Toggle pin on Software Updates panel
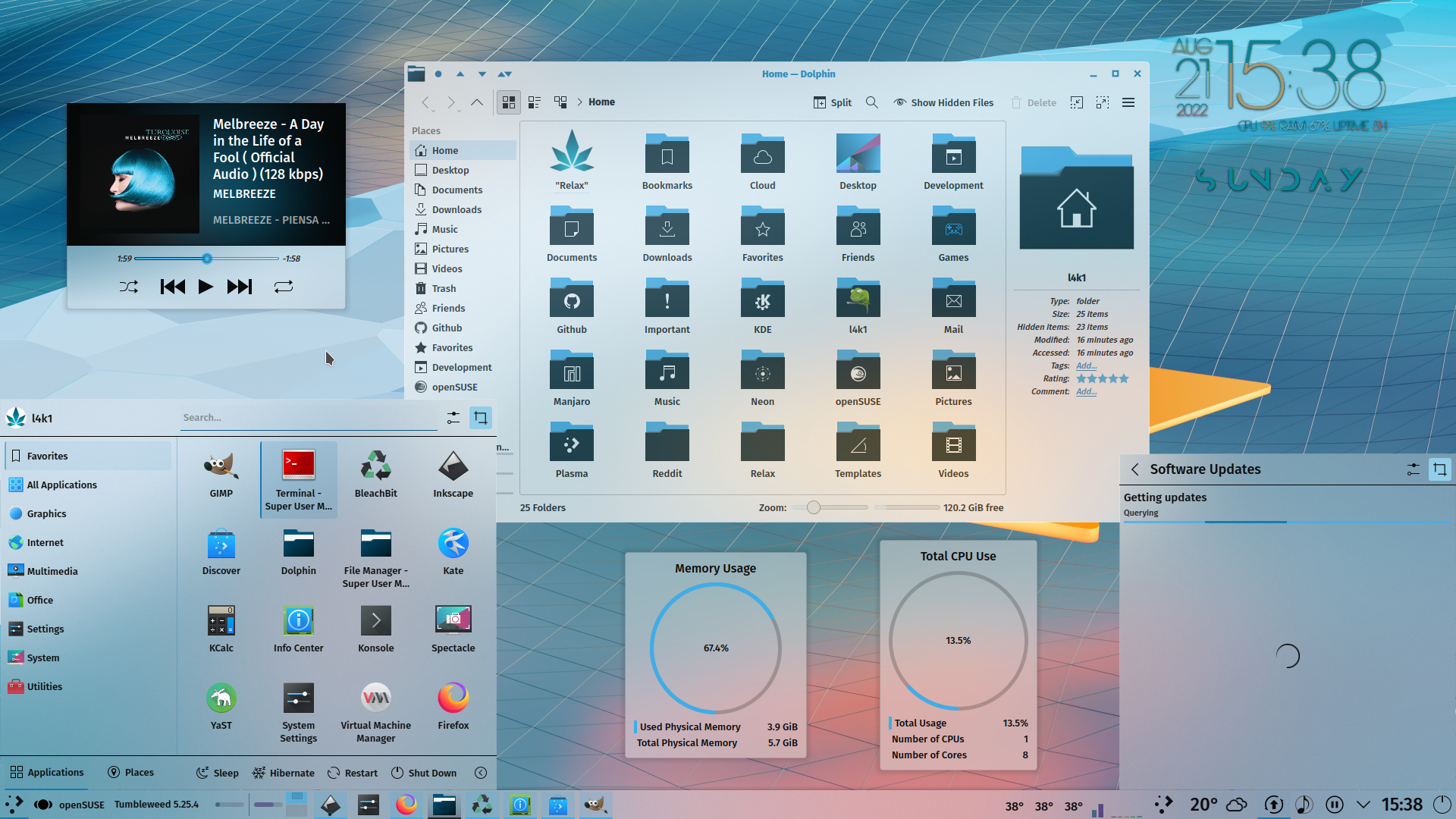This screenshot has width=1456, height=819. (x=1439, y=469)
